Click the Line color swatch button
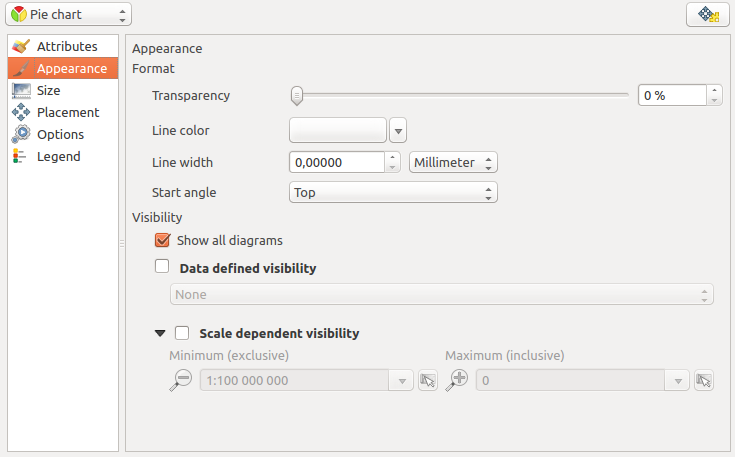735x457 pixels. (x=337, y=130)
